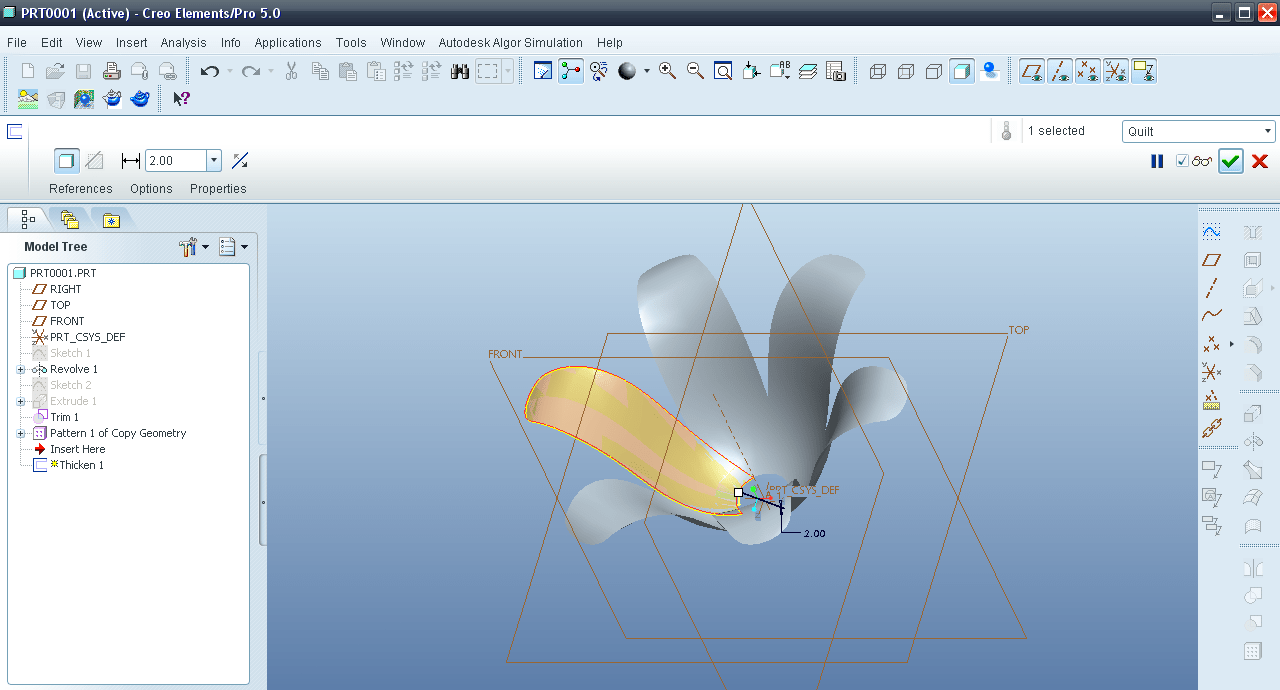Open the Folder Browser navigator tab
Image resolution: width=1280 pixels, height=690 pixels.
[x=68, y=220]
